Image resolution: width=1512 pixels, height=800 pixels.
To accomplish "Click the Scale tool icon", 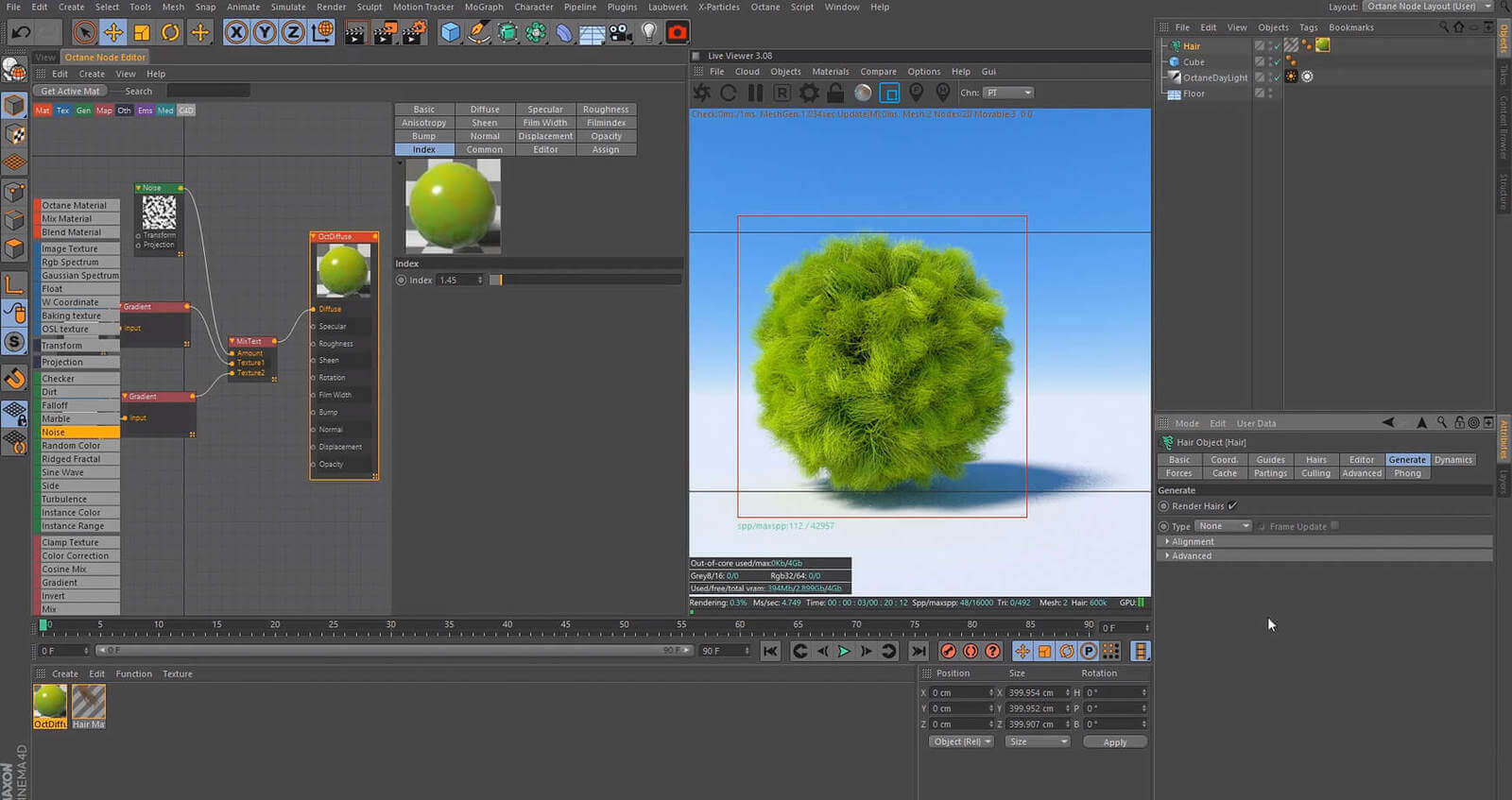I will [x=142, y=33].
